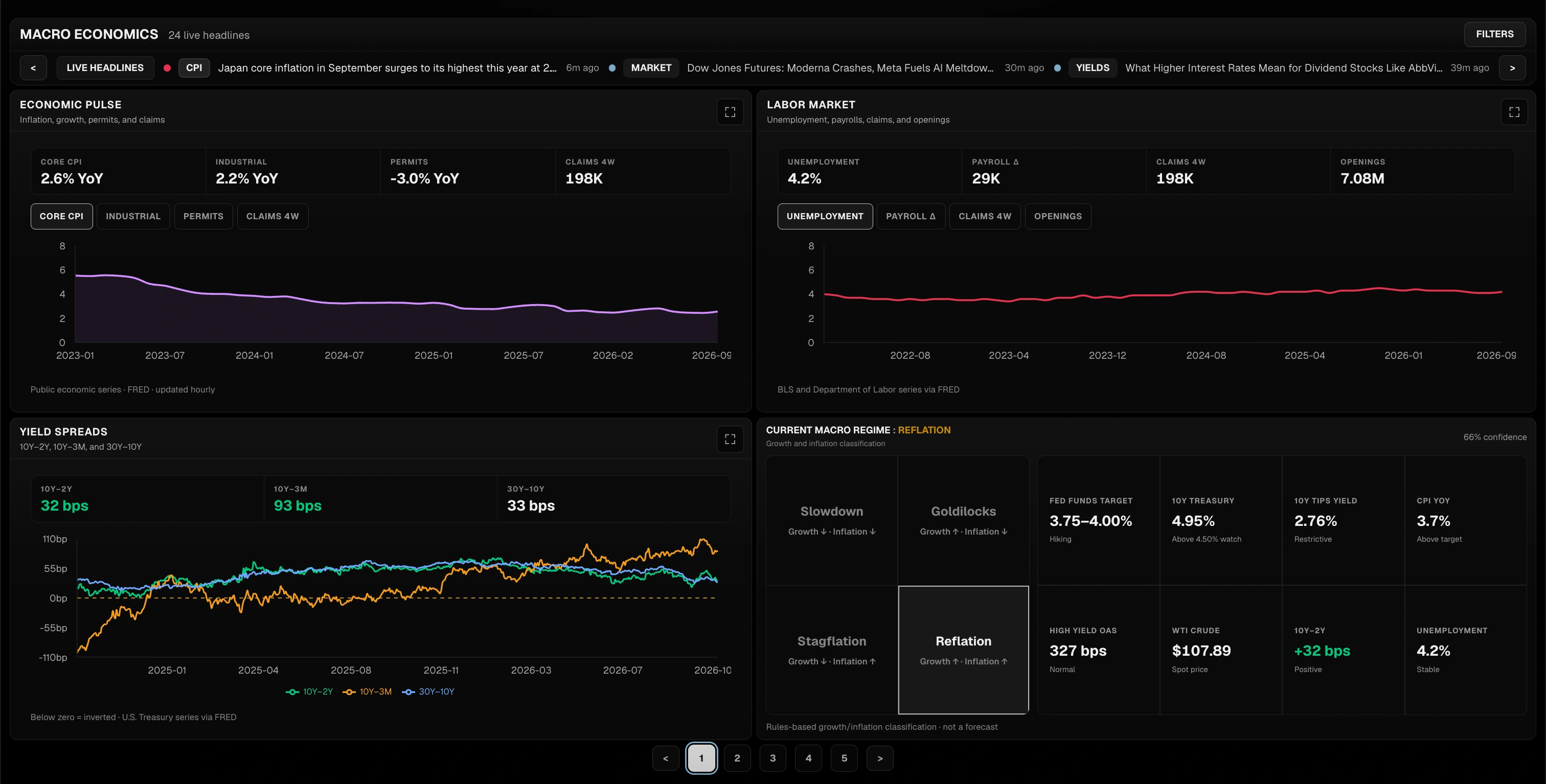1546x784 pixels.
Task: Expand the Labor Market panel to fullscreen
Action: [x=1514, y=112]
